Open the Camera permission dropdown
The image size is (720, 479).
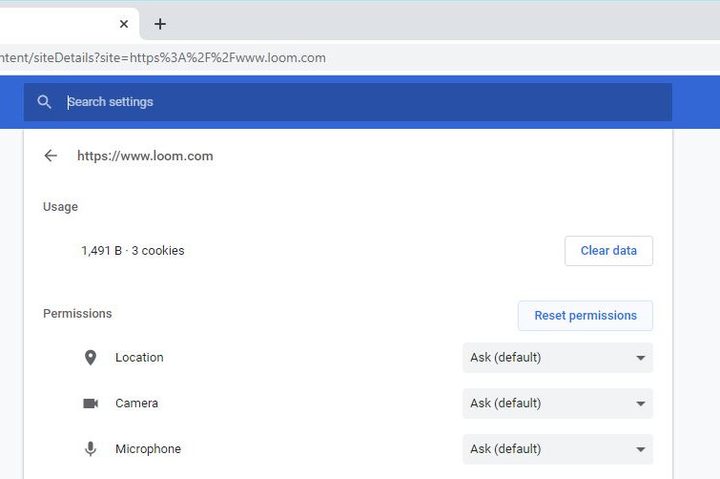557,403
